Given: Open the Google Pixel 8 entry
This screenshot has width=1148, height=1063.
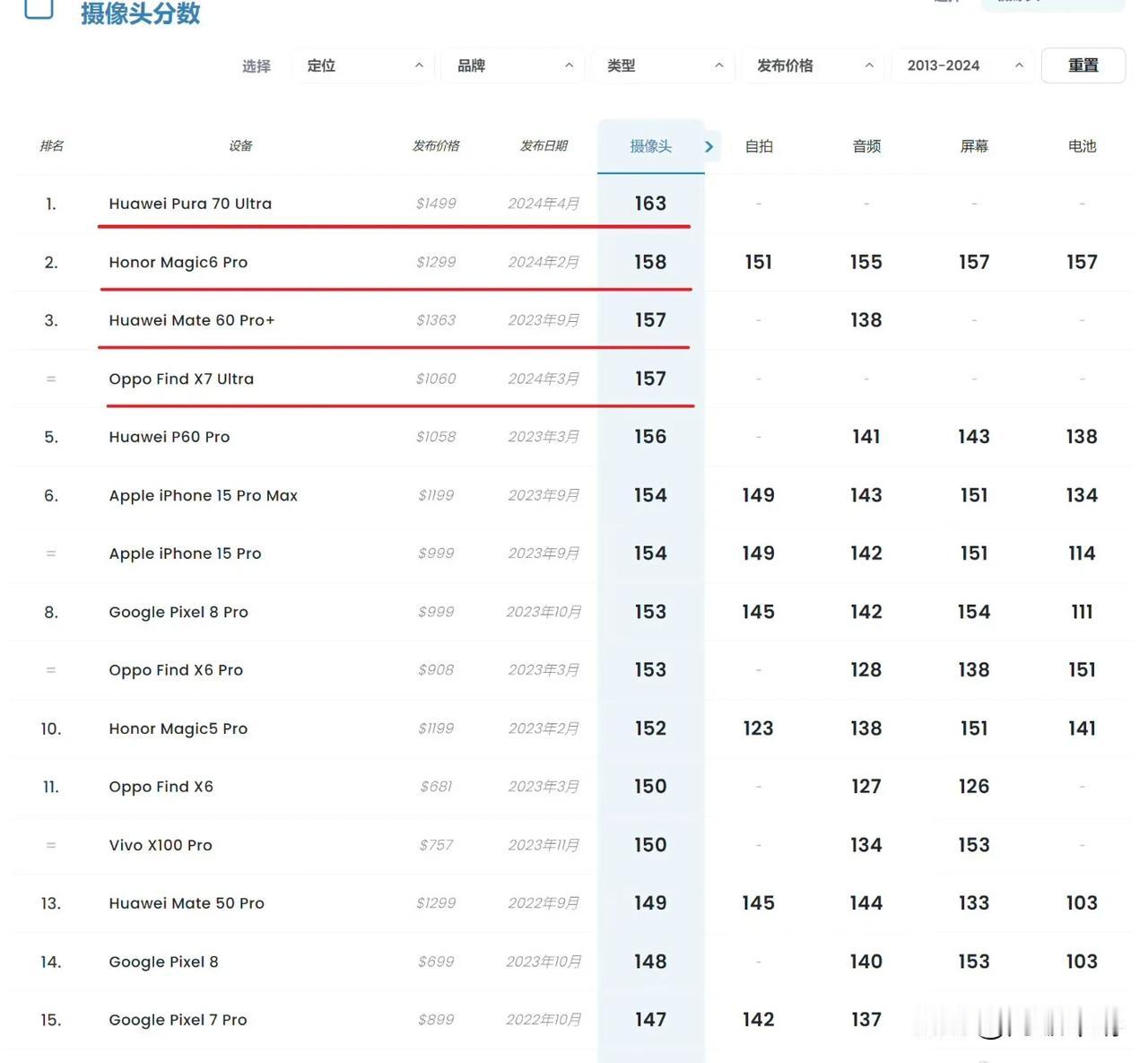Looking at the screenshot, I should [x=164, y=962].
